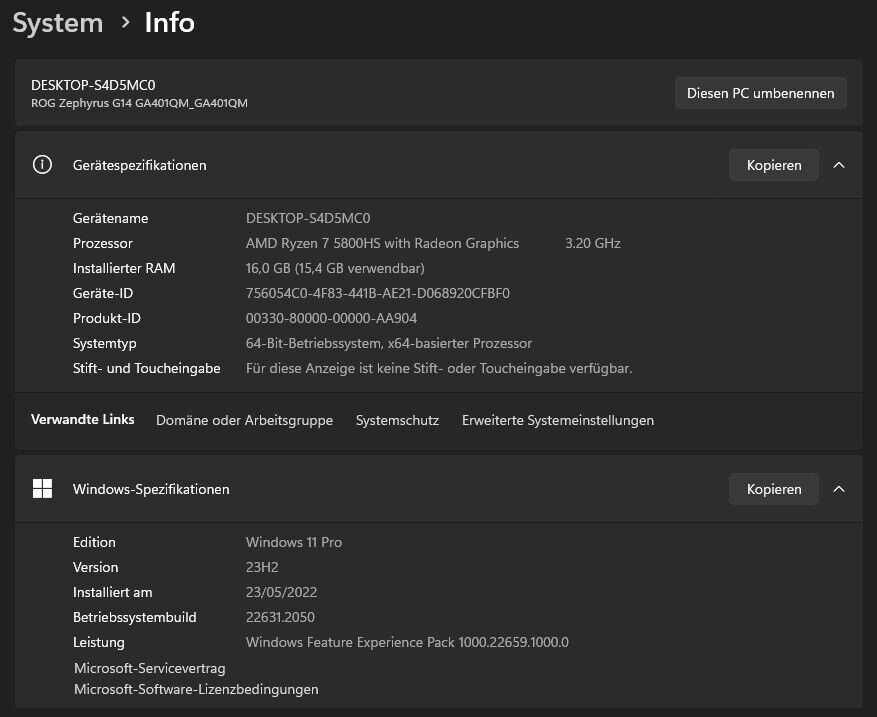Select the Version value 23H2
Image resolution: width=877 pixels, height=717 pixels.
pyautogui.click(x=262, y=567)
